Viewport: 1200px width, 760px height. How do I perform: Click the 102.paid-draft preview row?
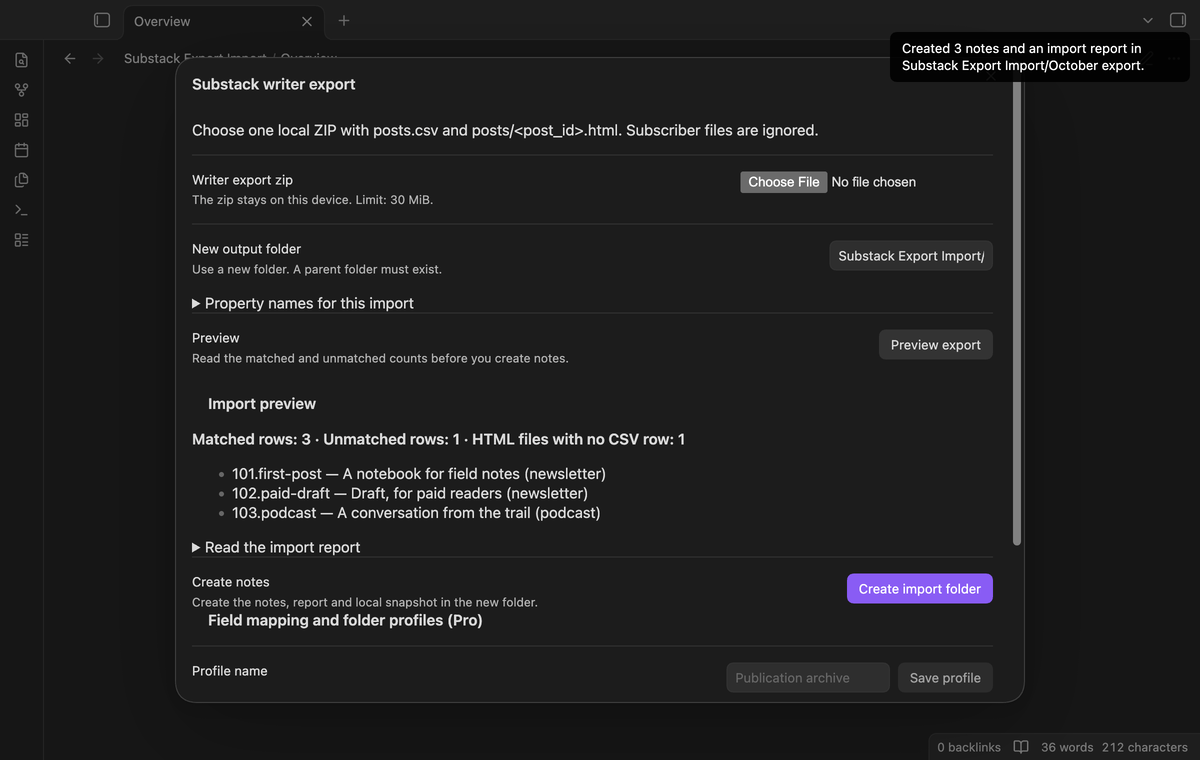tap(410, 493)
